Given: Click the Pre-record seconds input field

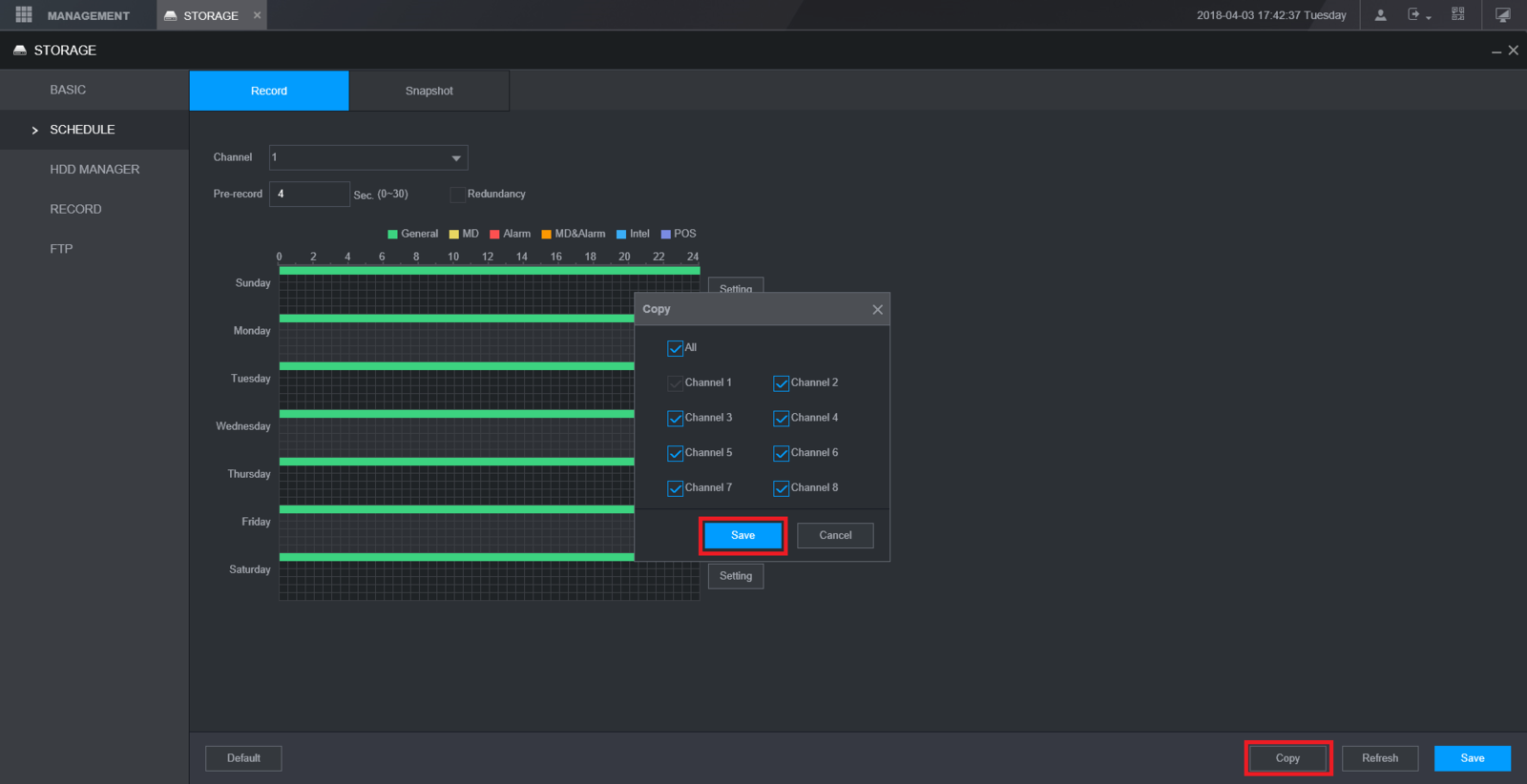Looking at the screenshot, I should coord(309,195).
